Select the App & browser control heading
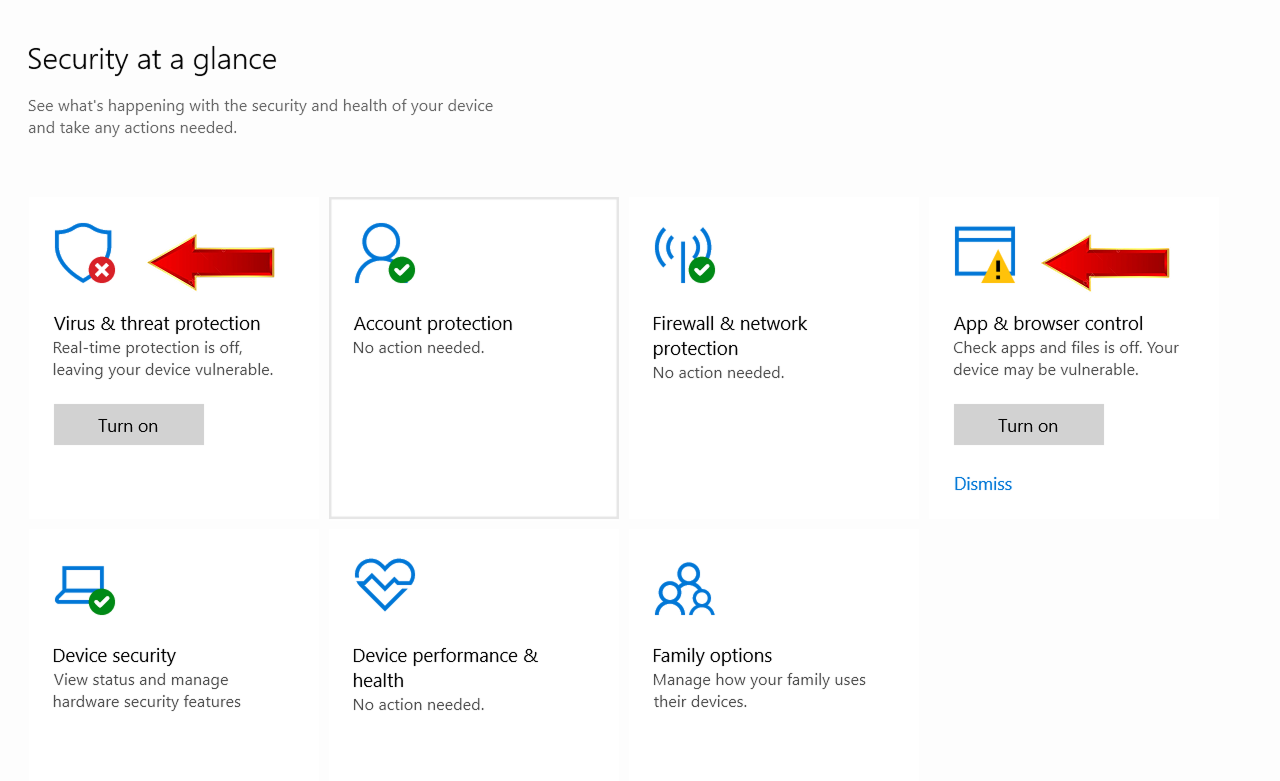The width and height of the screenshot is (1280, 781). (1048, 324)
